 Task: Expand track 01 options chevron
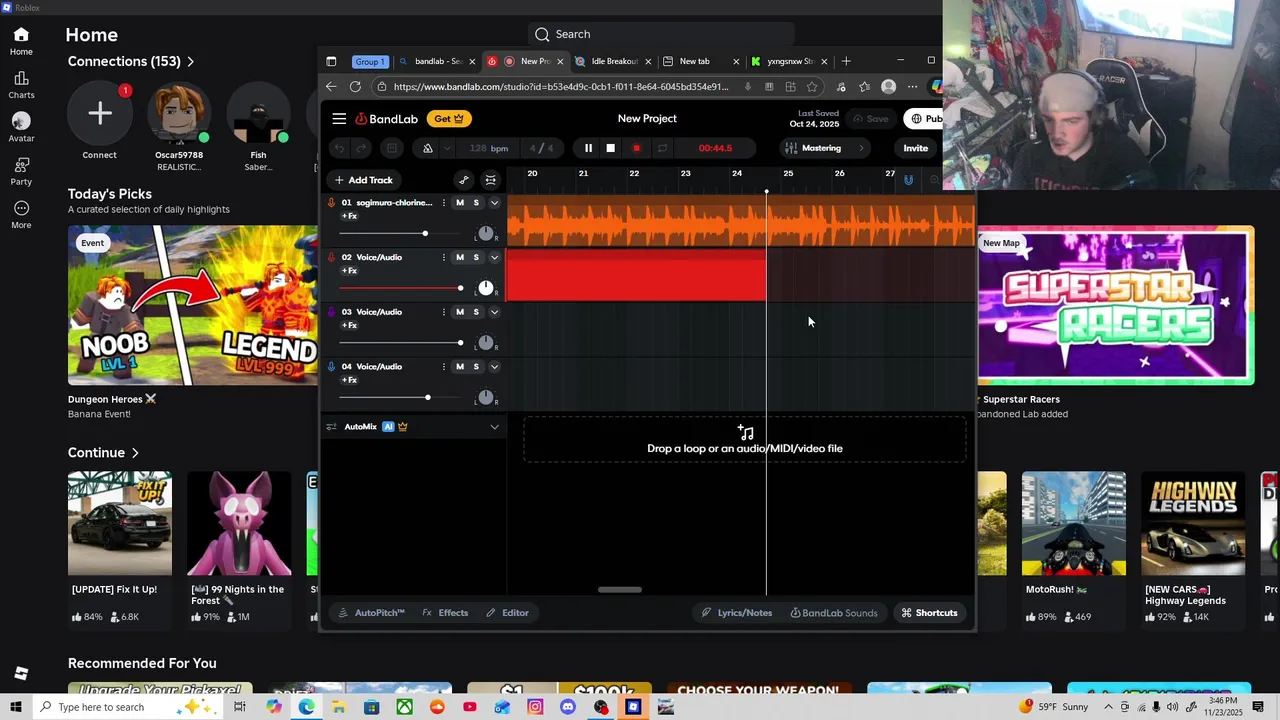tap(494, 203)
